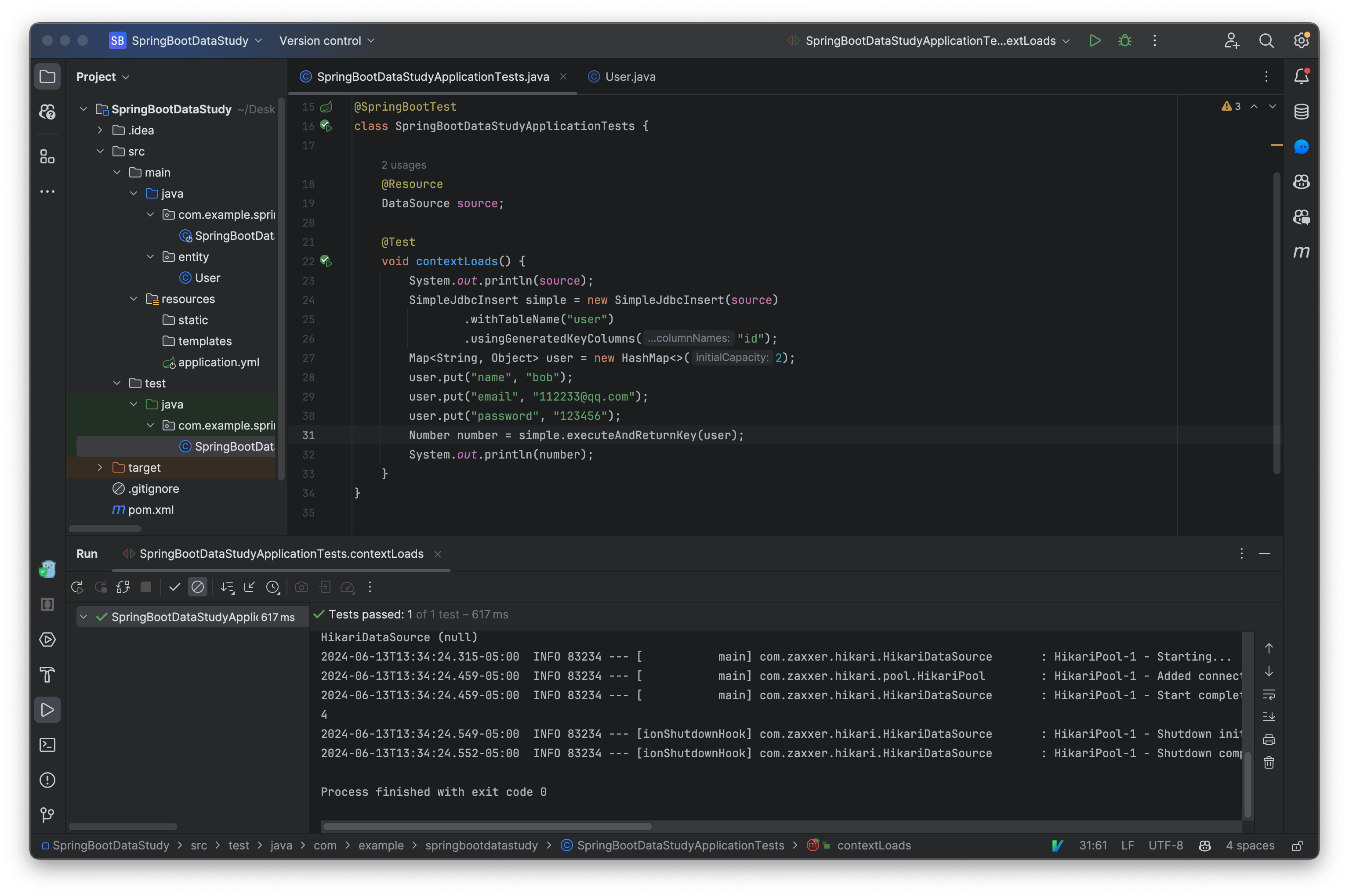Toggle showing passed tests with the checkmark

coord(174,587)
